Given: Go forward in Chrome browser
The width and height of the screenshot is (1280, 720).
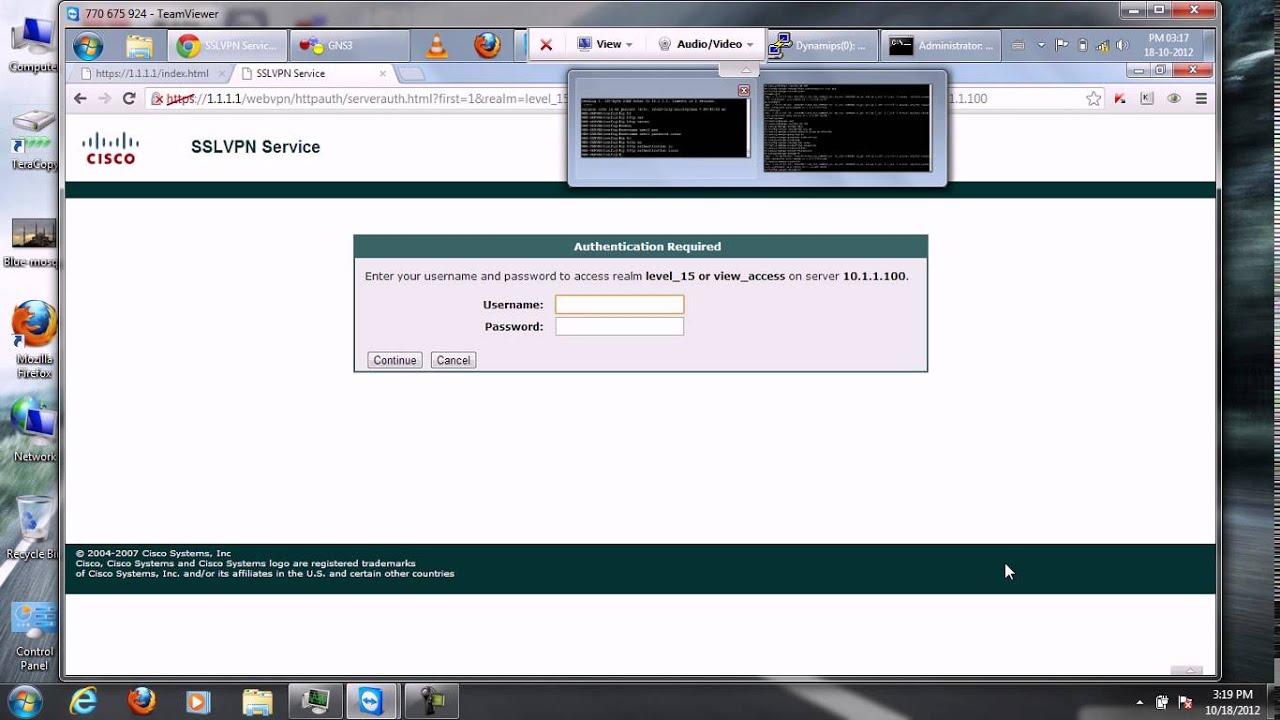Looking at the screenshot, I should (x=105, y=98).
